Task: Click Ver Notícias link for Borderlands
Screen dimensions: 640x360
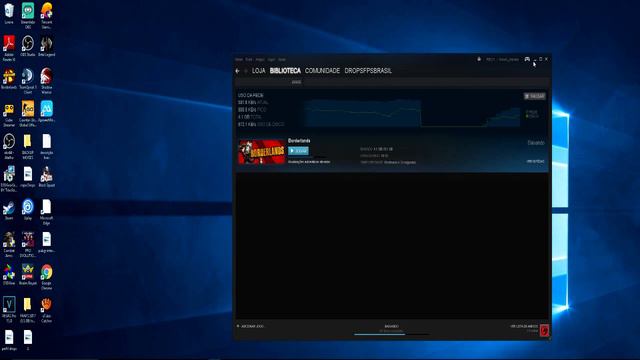Action: 536,162
